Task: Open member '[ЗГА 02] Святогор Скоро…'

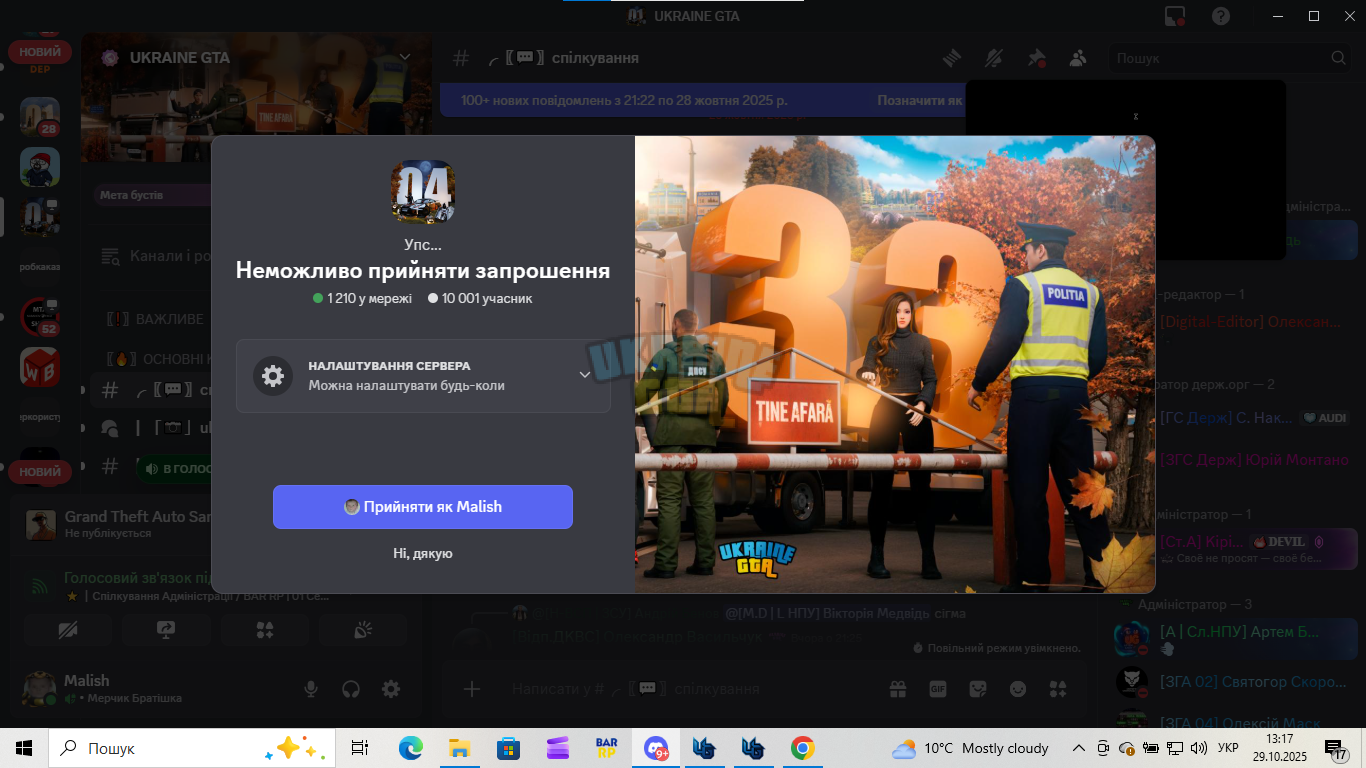Action: click(1237, 682)
